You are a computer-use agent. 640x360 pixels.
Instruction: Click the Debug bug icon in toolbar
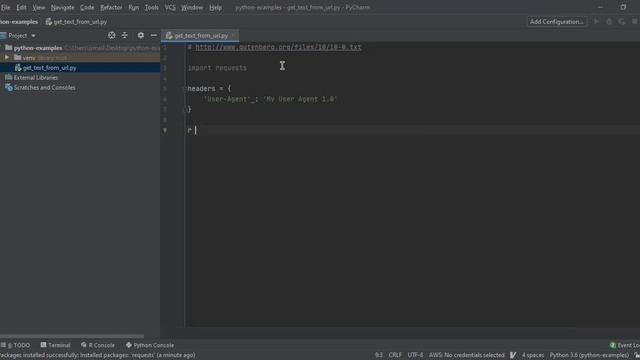click(609, 22)
